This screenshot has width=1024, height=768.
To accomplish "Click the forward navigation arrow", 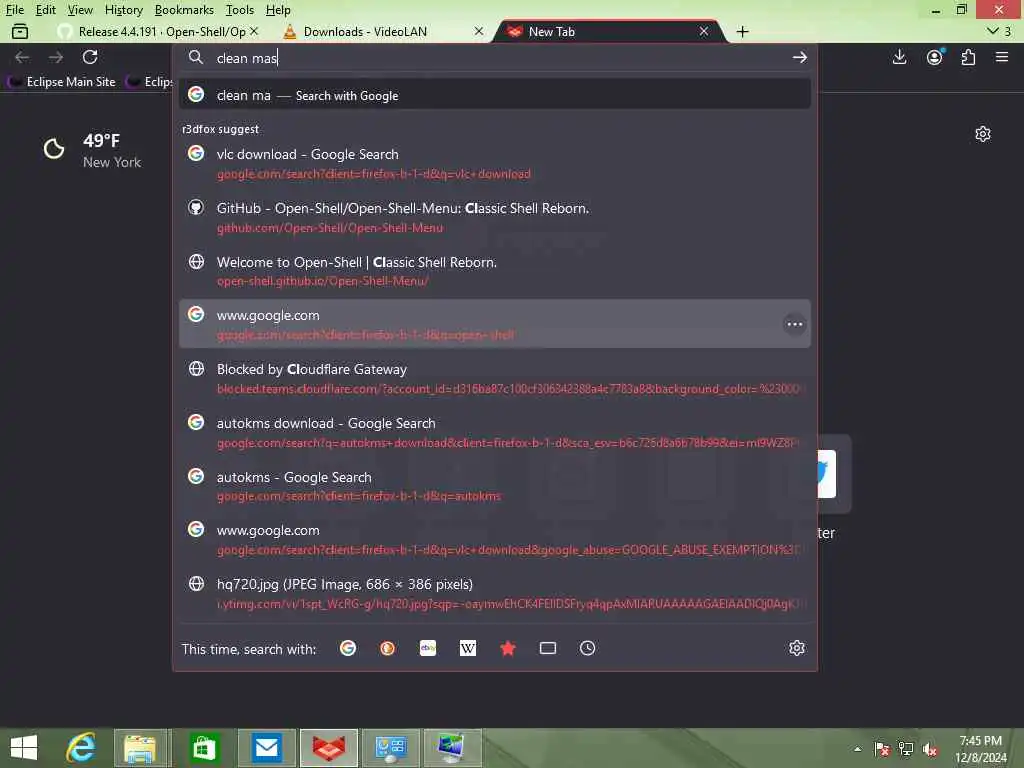I will pyautogui.click(x=56, y=57).
